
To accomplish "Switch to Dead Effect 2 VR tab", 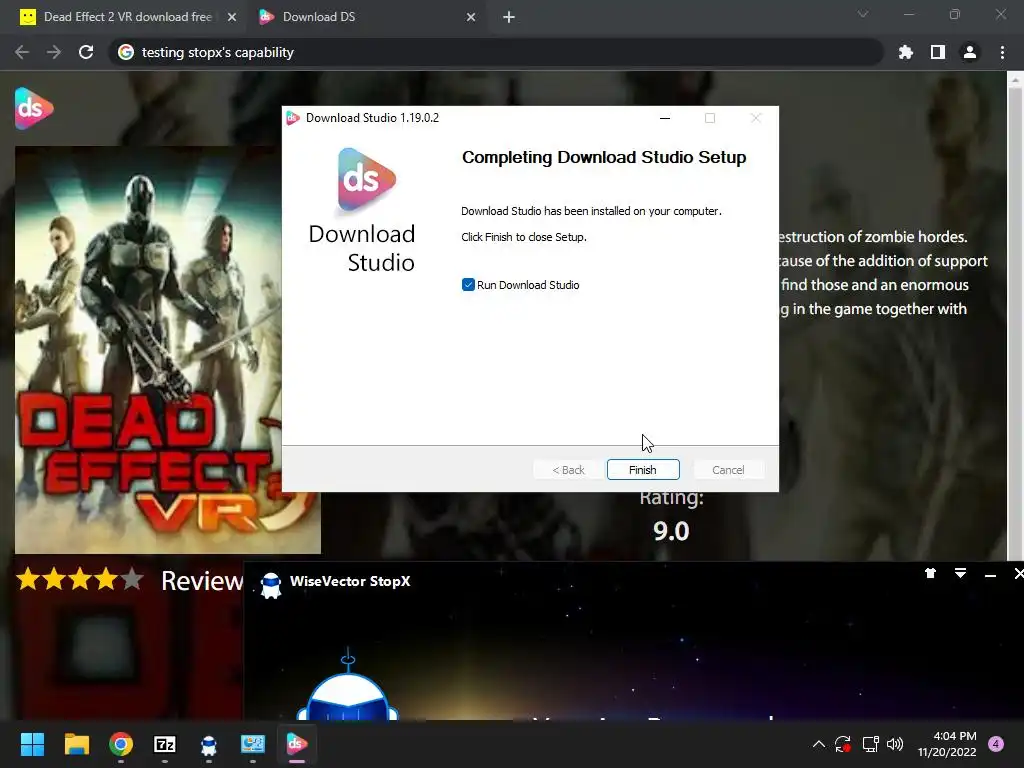I will click(x=127, y=17).
